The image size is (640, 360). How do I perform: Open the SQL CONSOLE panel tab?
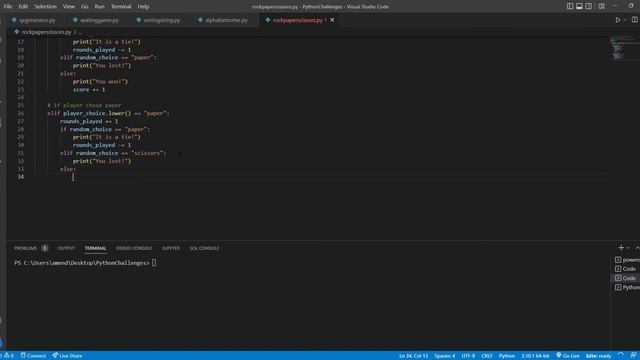(204, 248)
